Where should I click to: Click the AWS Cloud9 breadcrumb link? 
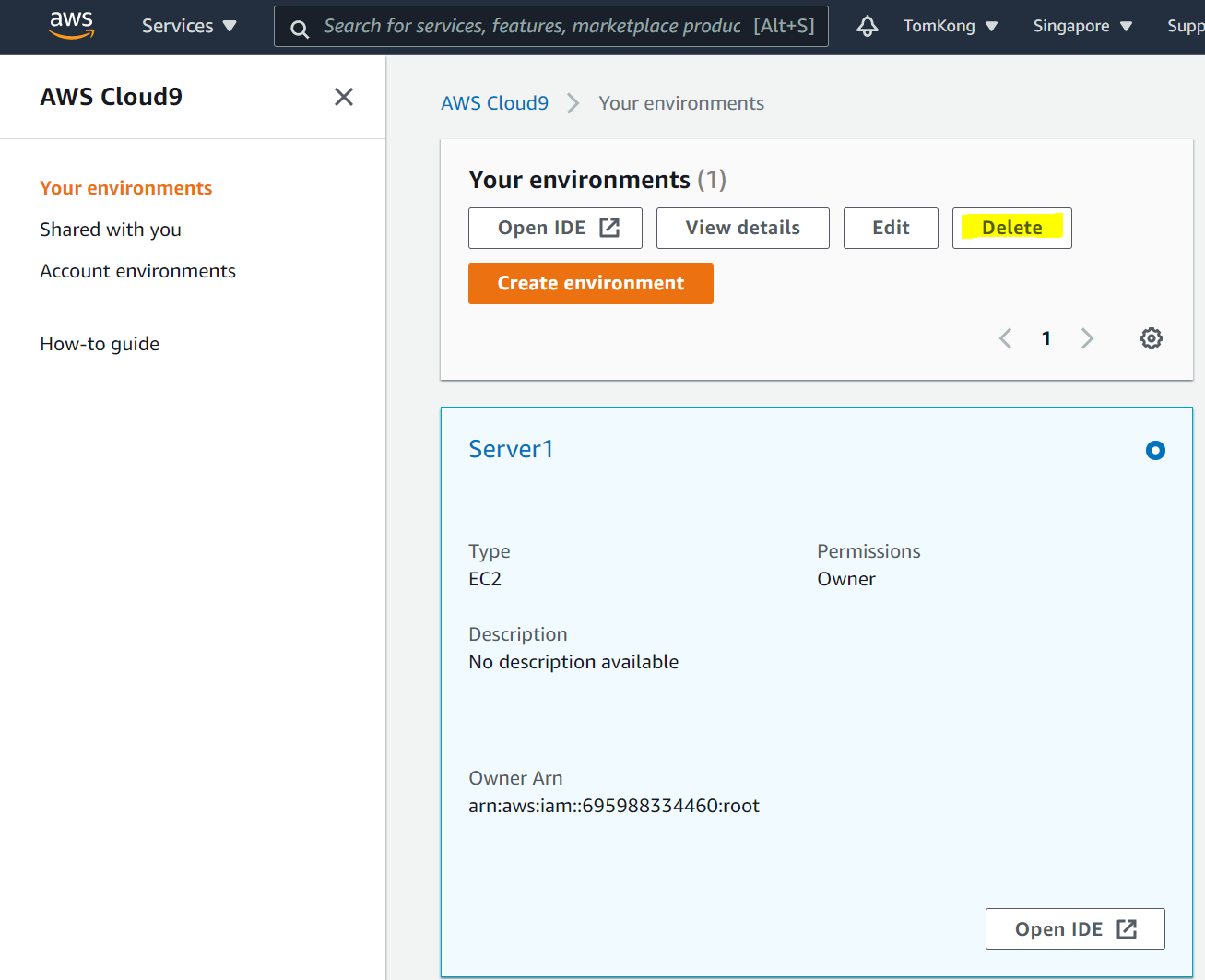(494, 103)
